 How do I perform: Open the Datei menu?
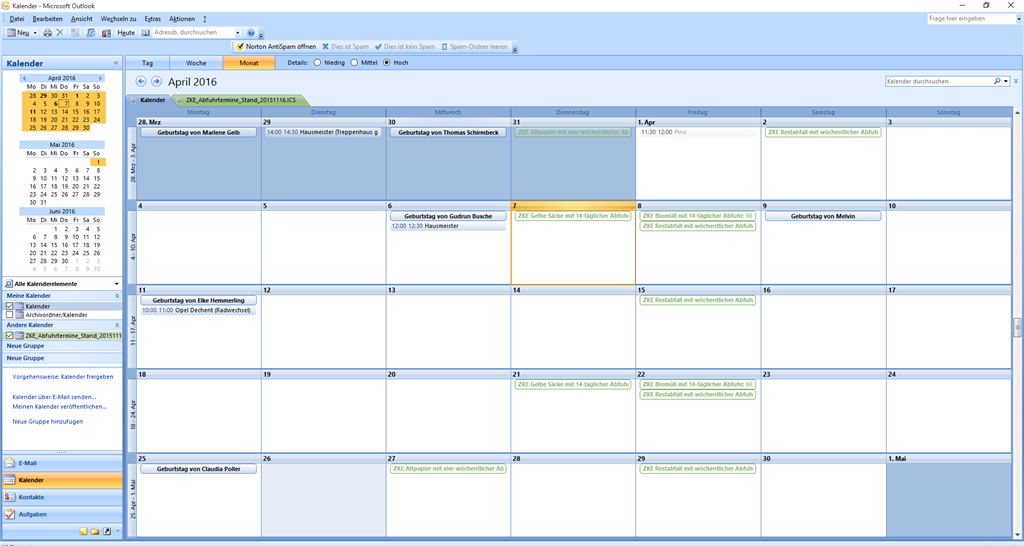[x=17, y=19]
